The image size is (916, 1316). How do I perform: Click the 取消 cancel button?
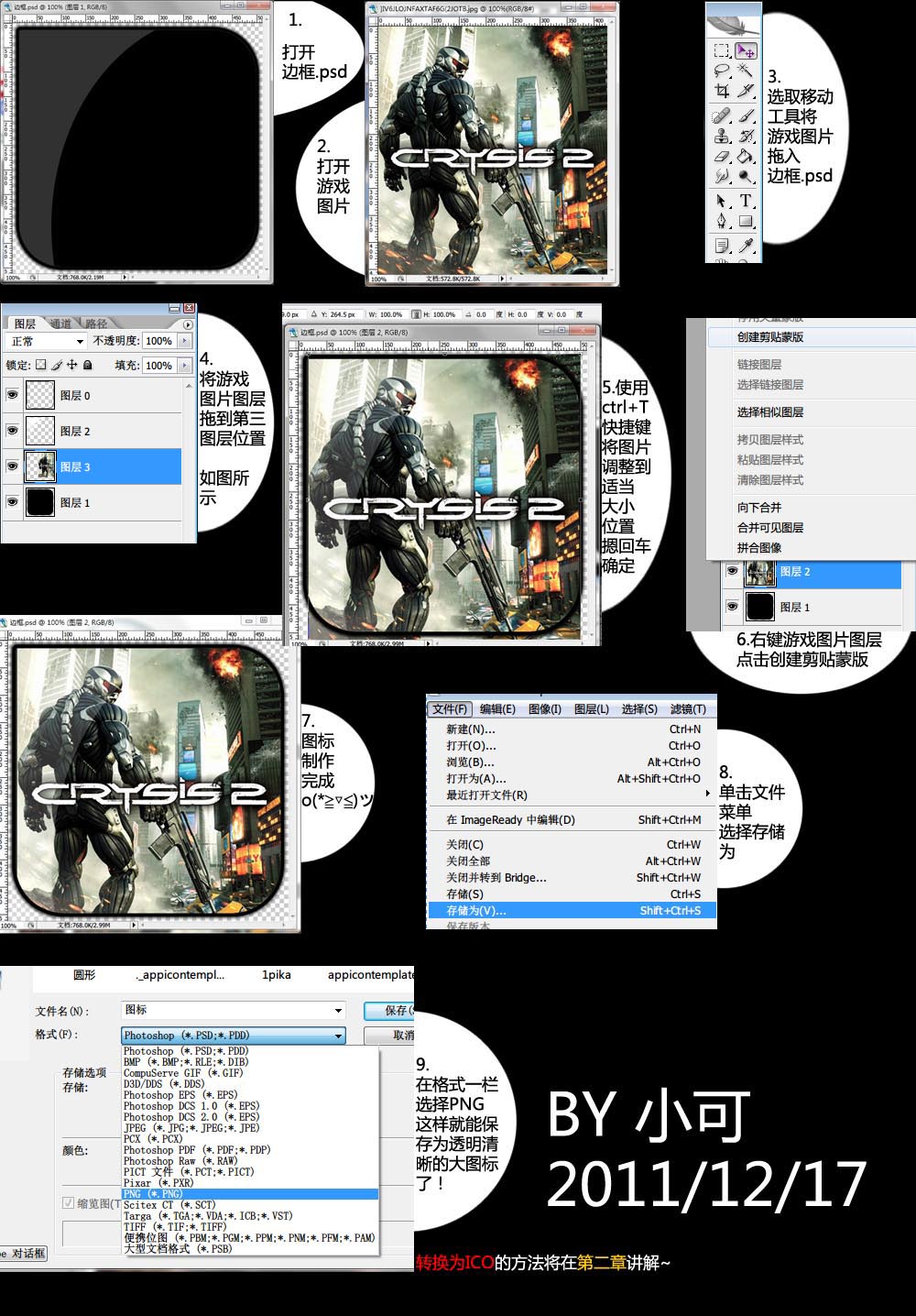tap(390, 1036)
